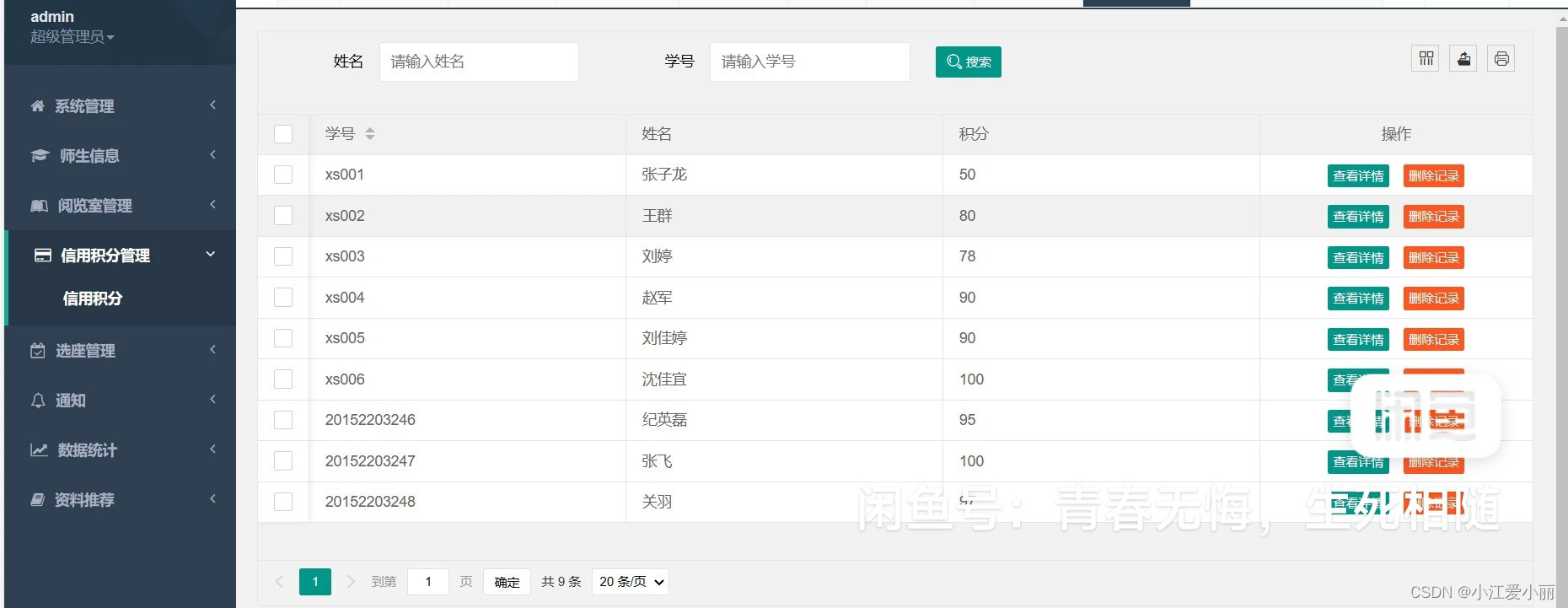The image size is (1568, 608).
Task: Open the 20 条/页 page size dropdown
Action: tap(631, 582)
